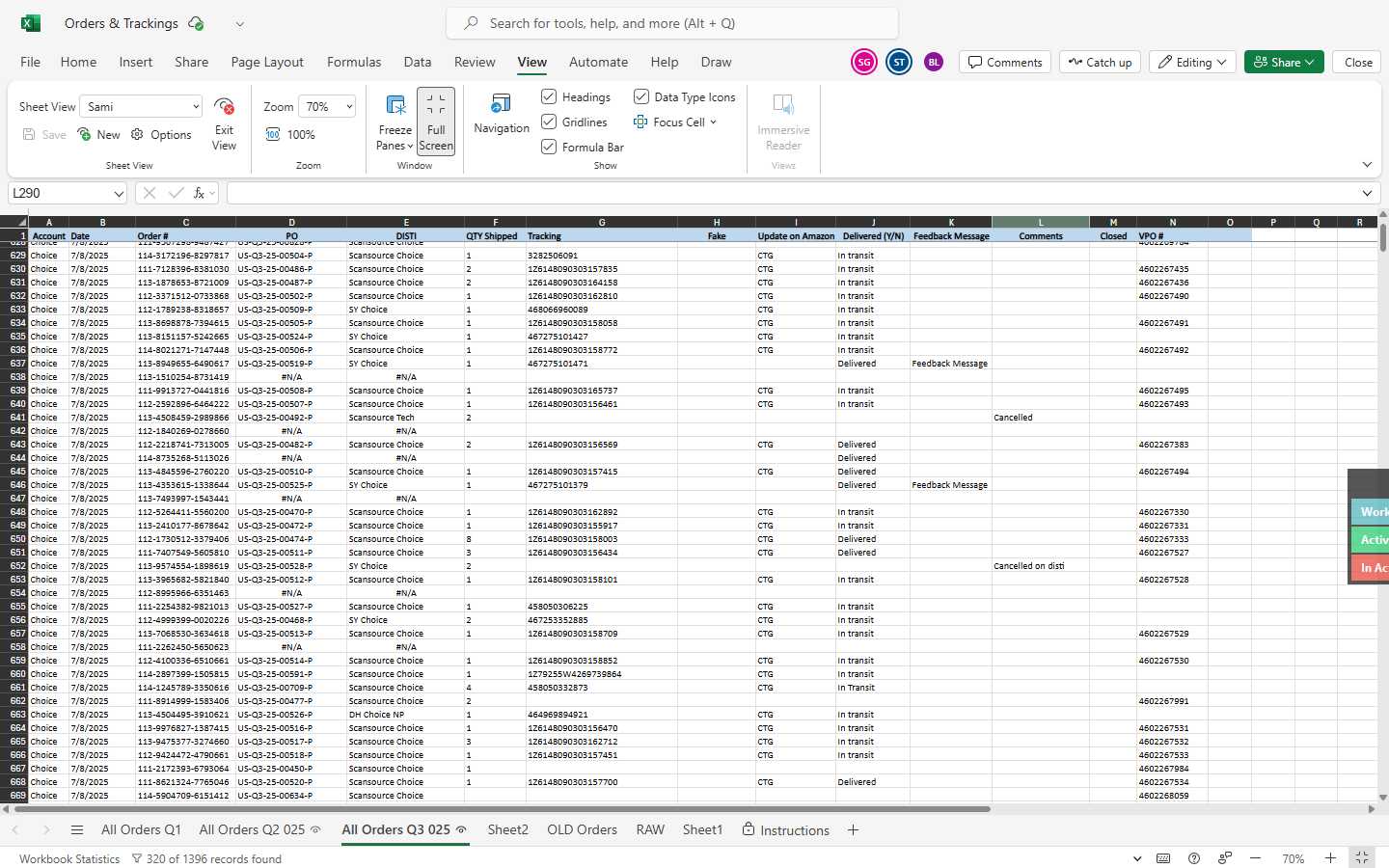Open the All Orders Q2 025 sheet

(252, 829)
